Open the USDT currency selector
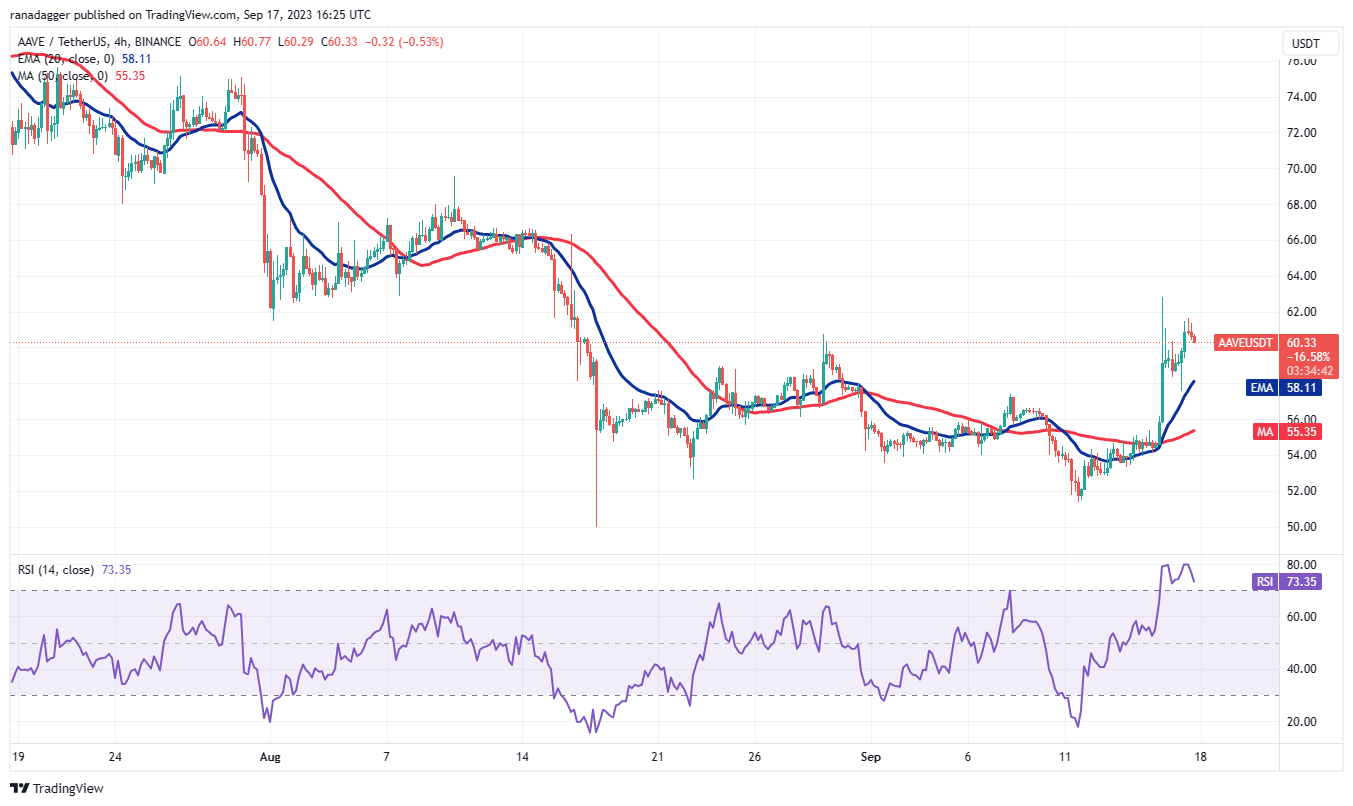The height and width of the screenshot is (806, 1353). 1308,43
